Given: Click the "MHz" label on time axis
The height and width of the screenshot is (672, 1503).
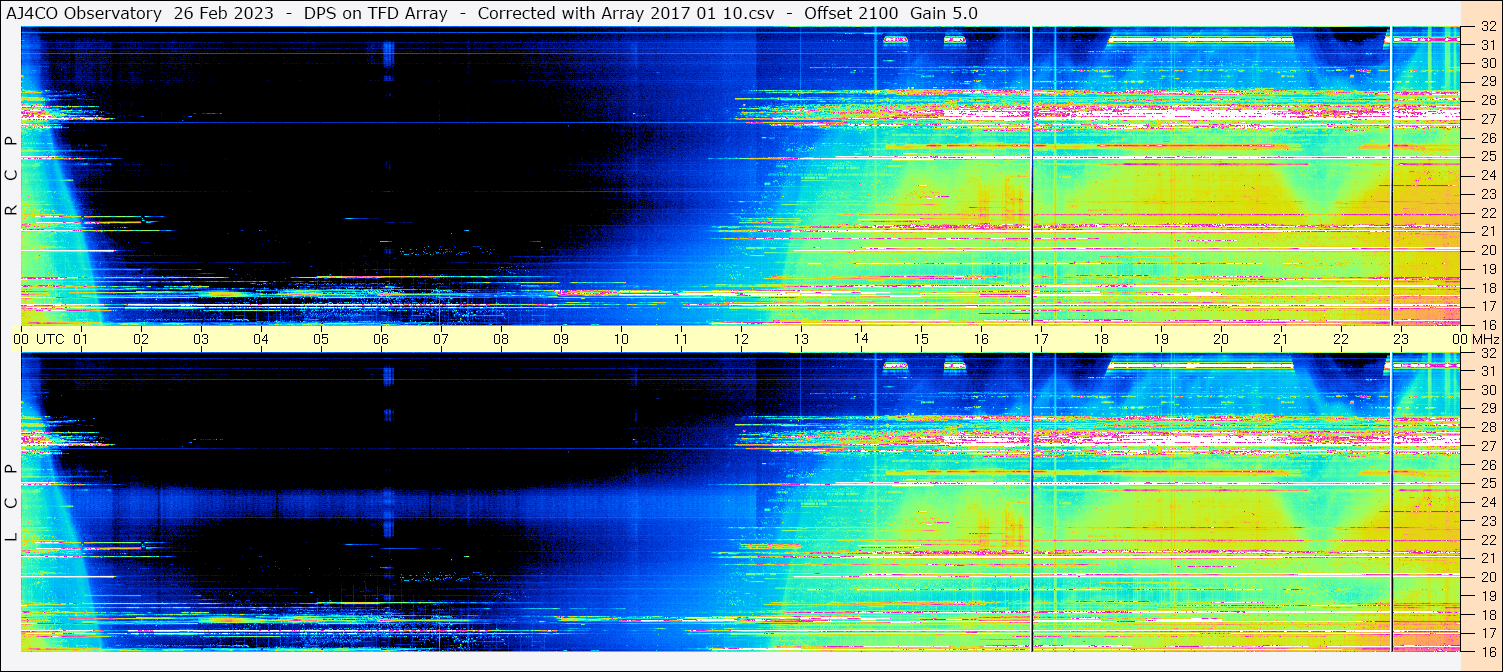Looking at the screenshot, I should [1484, 339].
